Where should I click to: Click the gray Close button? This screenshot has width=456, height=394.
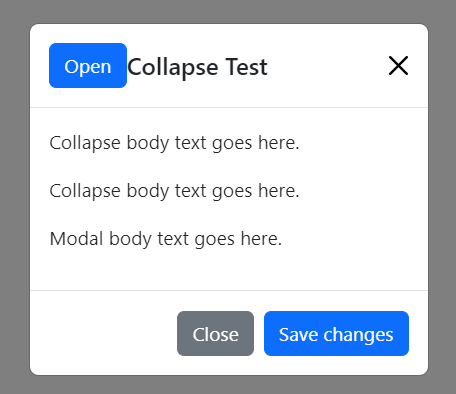point(215,334)
